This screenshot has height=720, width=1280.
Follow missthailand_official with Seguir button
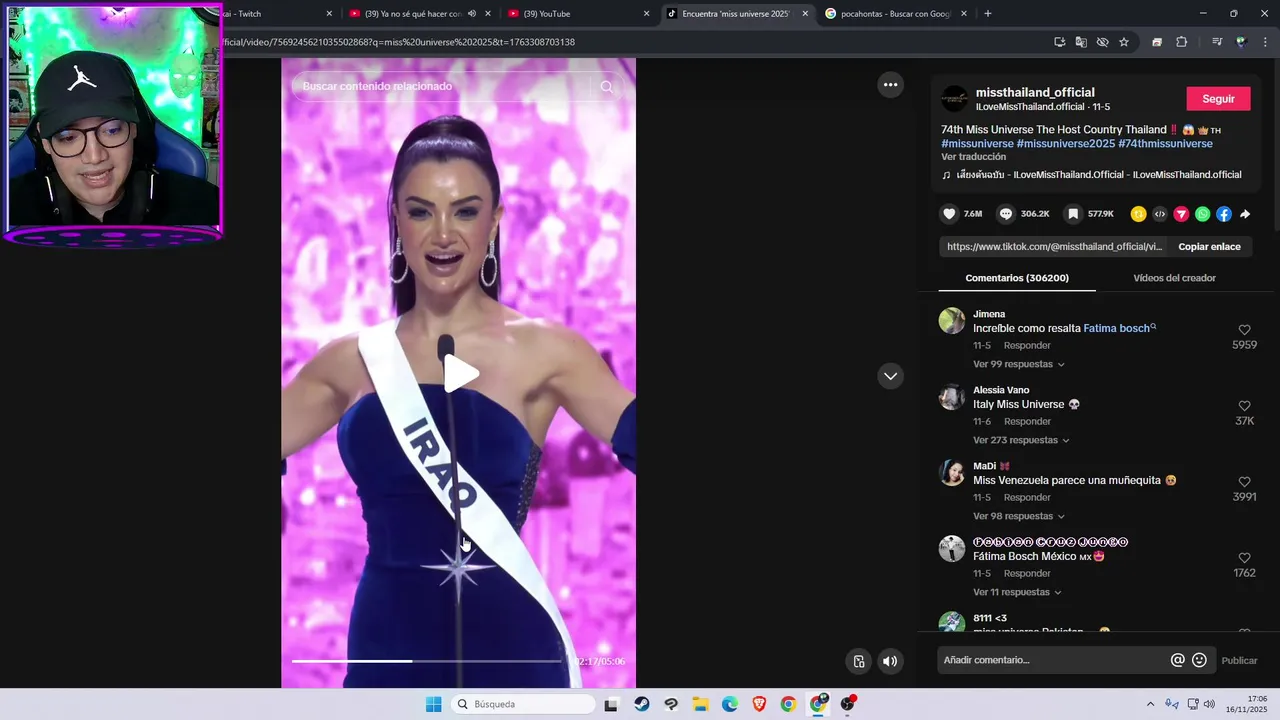[x=1218, y=99]
